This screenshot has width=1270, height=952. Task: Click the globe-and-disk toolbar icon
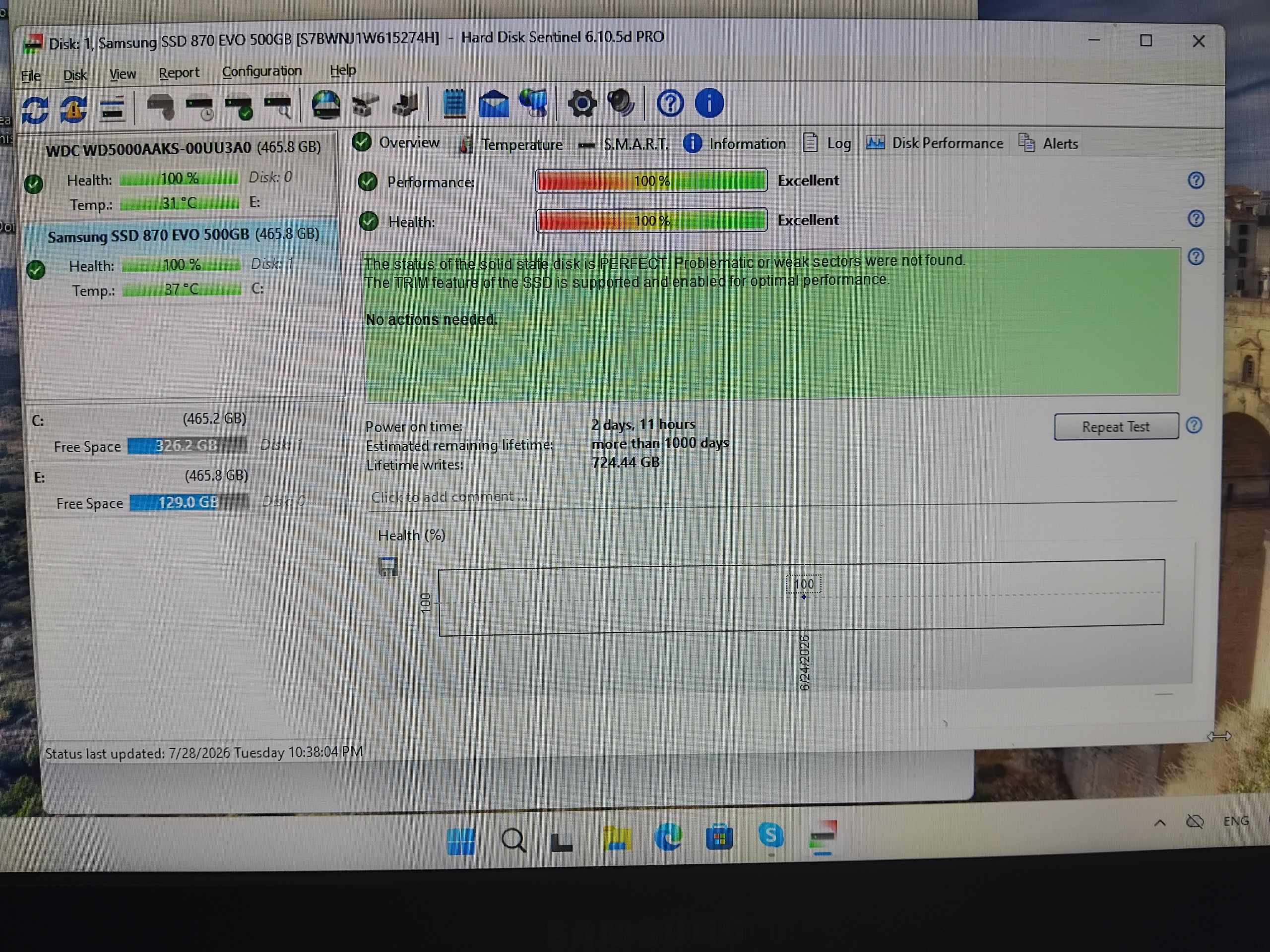326,105
